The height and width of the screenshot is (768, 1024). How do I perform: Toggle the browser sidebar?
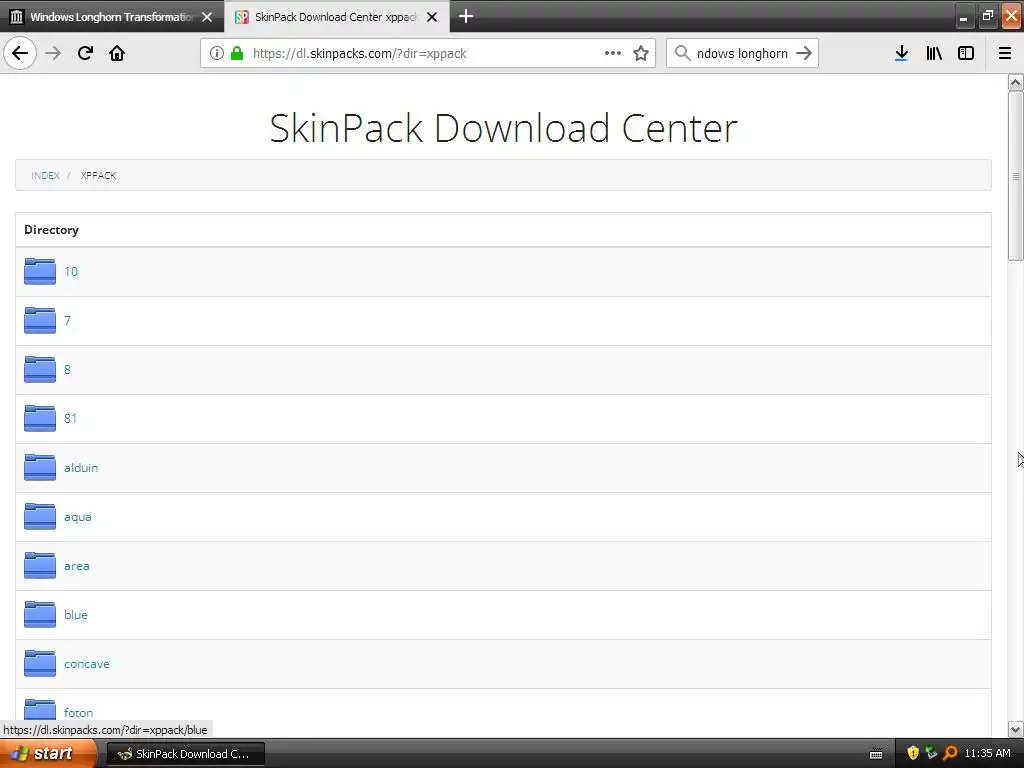point(966,53)
